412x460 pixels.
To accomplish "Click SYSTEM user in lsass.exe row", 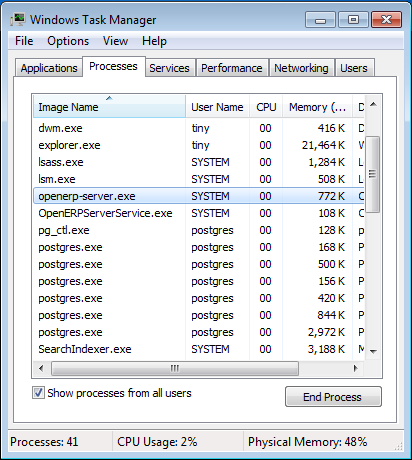I will coord(210,162).
